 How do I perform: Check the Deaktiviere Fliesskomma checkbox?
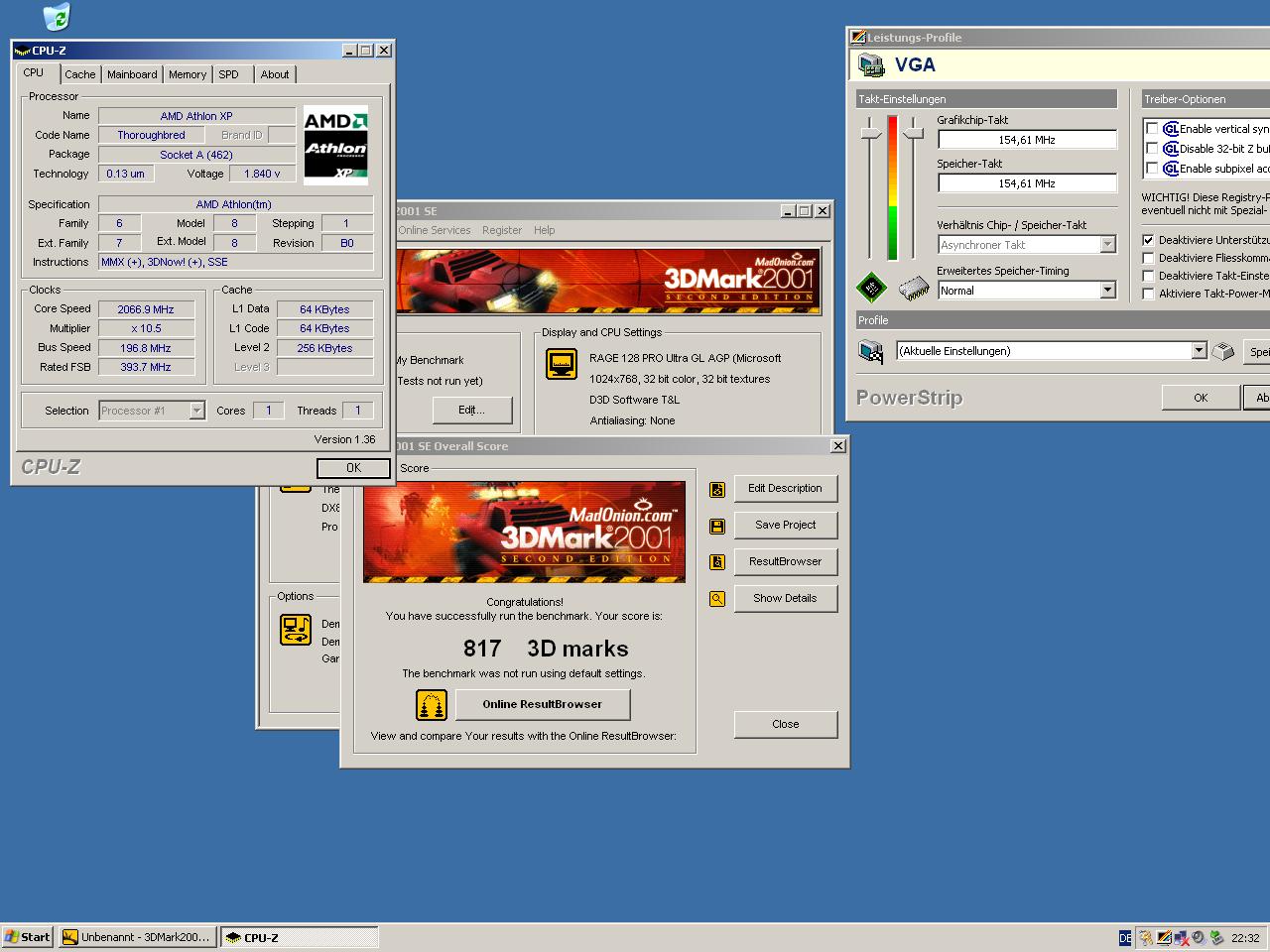point(1149,258)
